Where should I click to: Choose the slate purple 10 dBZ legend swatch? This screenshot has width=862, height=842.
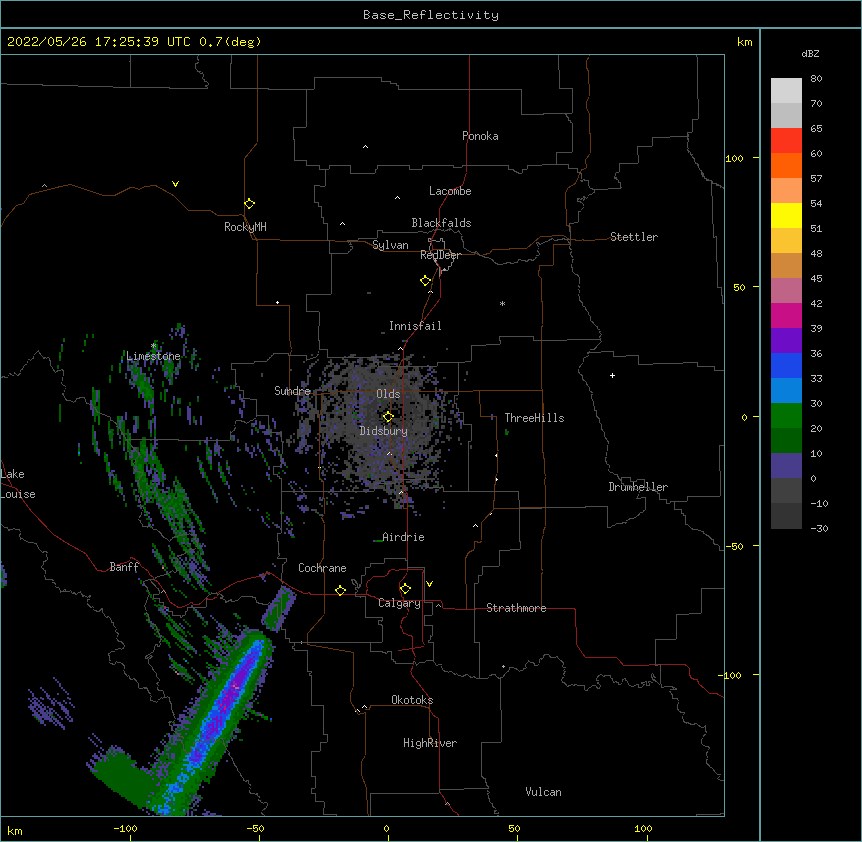(786, 466)
